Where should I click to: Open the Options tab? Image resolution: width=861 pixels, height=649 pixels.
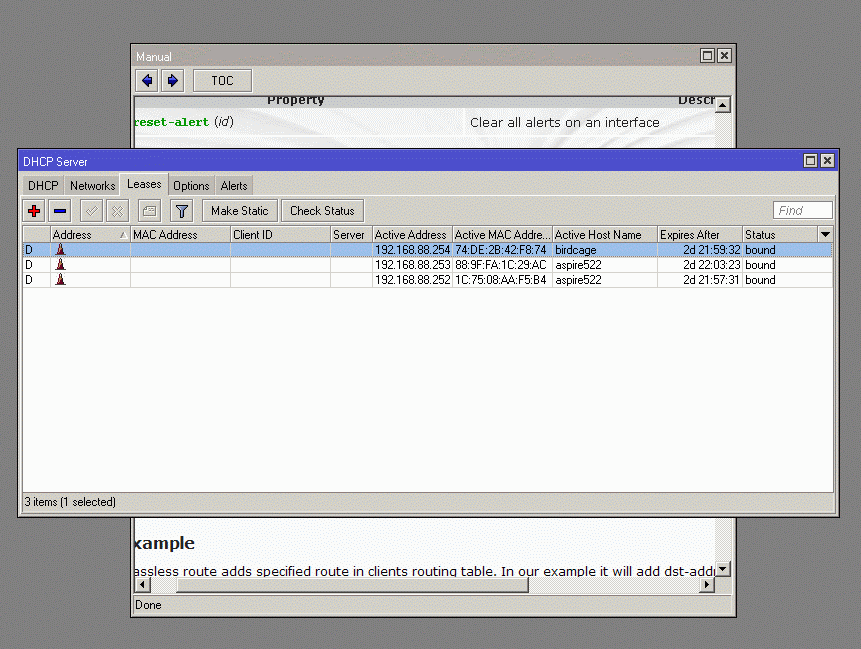[x=191, y=186]
